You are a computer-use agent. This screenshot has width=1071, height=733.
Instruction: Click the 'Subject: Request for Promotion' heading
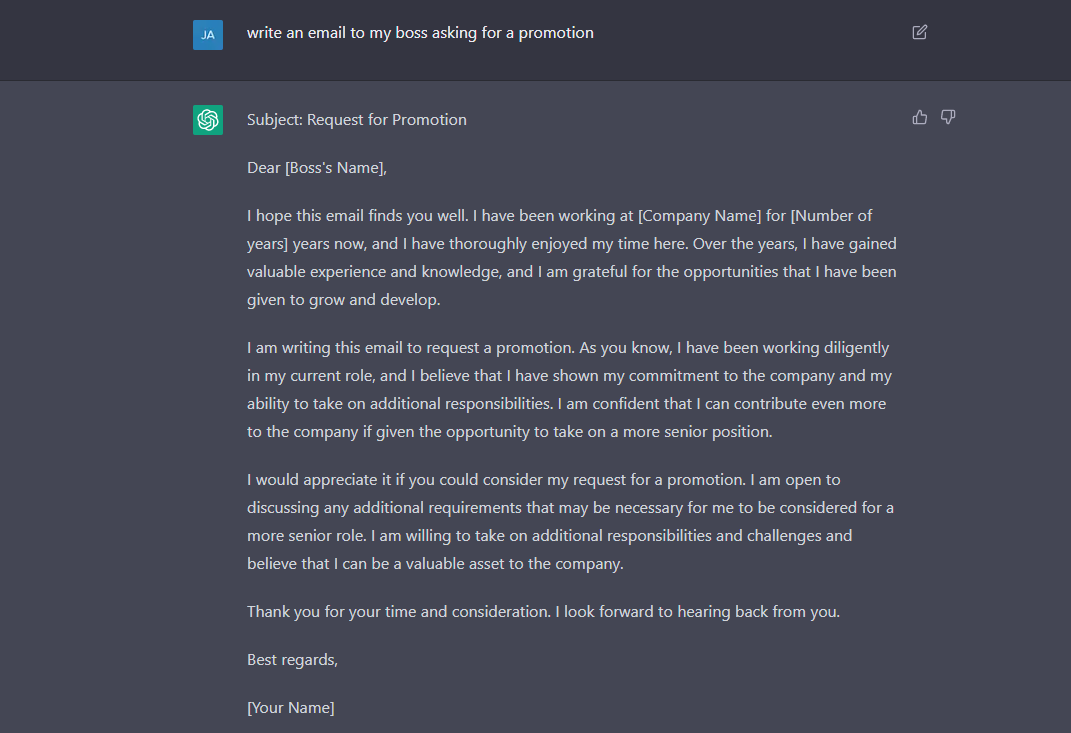coord(356,119)
